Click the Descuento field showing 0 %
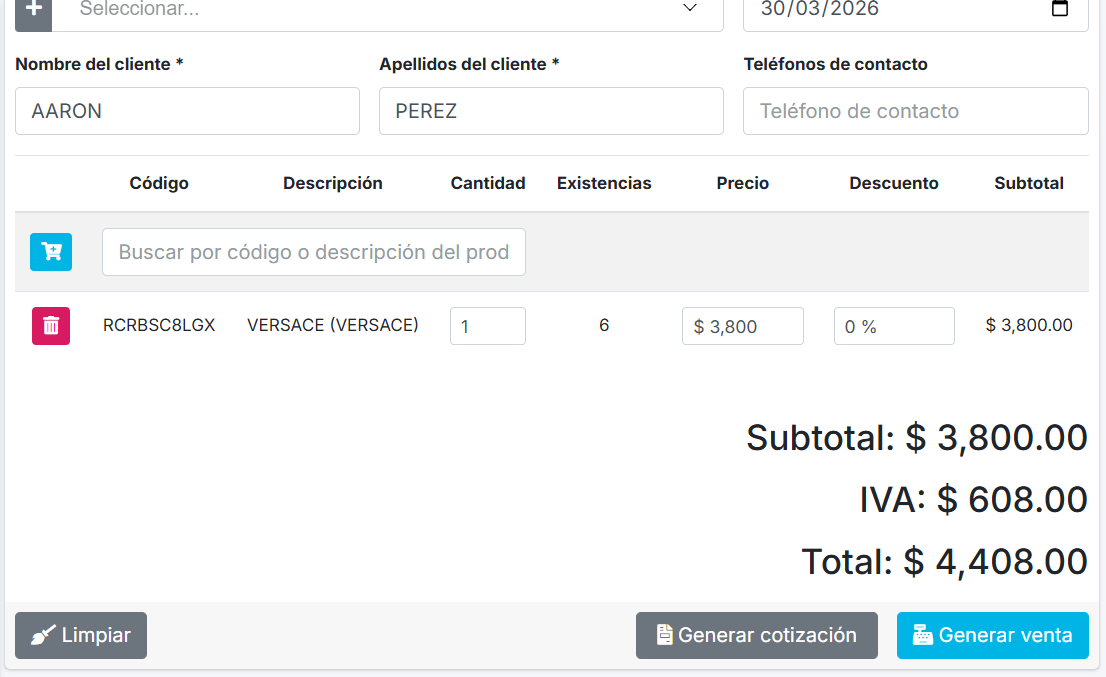 coord(894,326)
